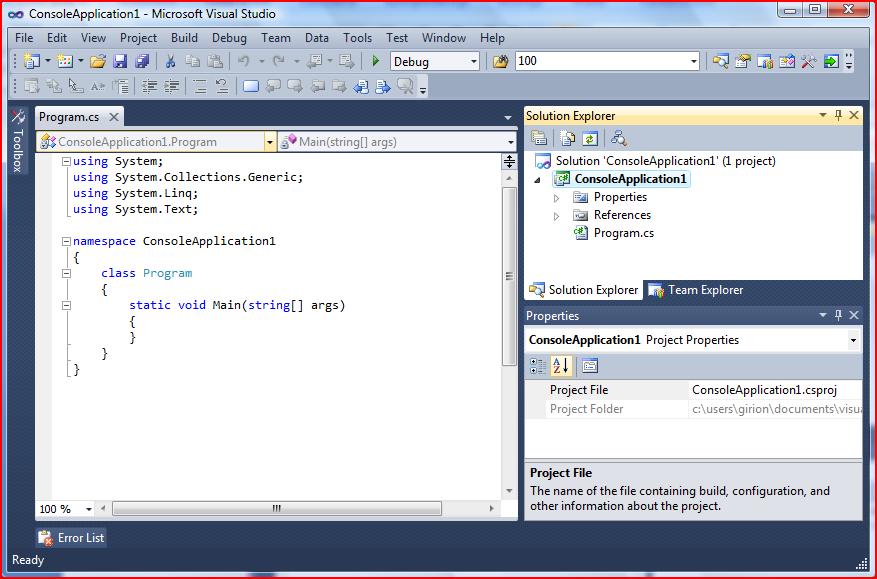Click the Uncomment selected lines icon

point(222,86)
